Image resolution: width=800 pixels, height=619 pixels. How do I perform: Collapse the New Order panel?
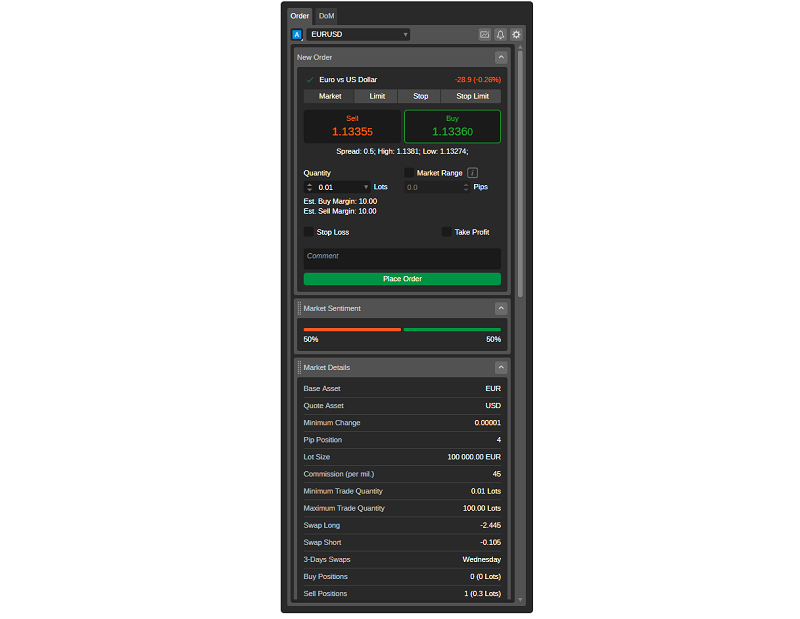pyautogui.click(x=501, y=57)
